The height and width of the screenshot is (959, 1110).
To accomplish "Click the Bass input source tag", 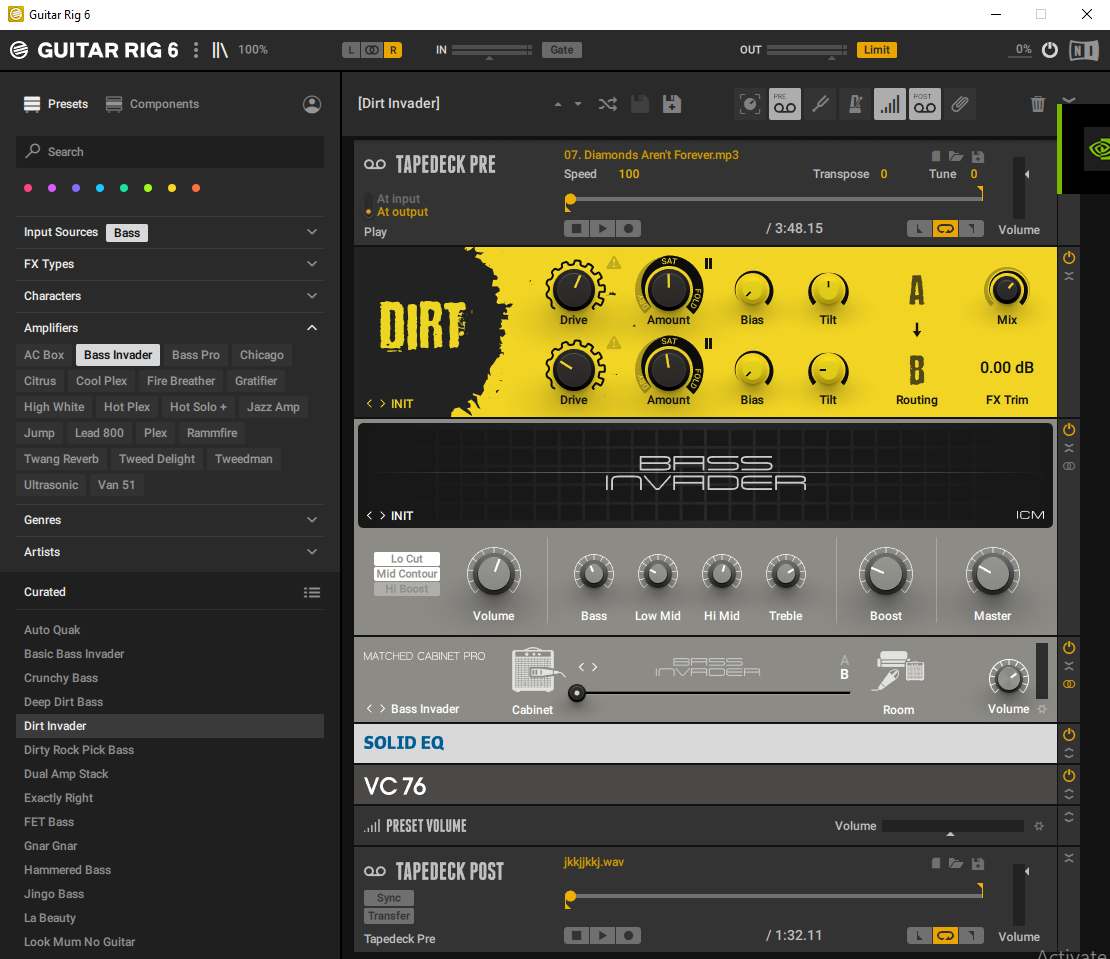I will tap(127, 233).
